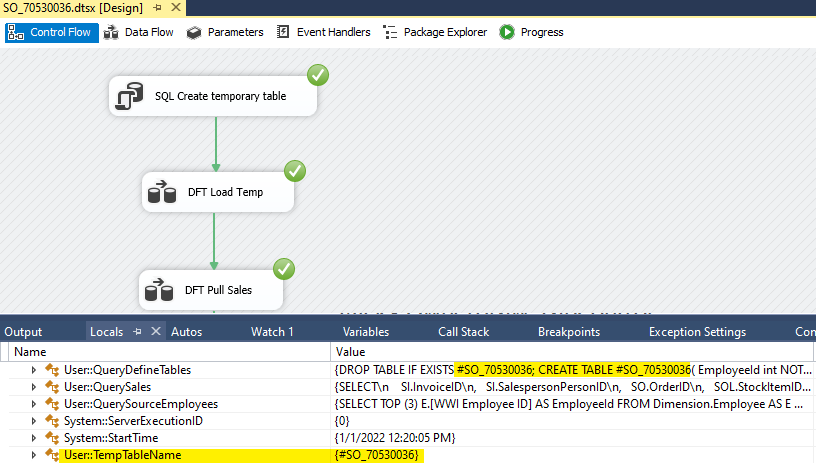This screenshot has height=463, width=816.
Task: Expand the User::QueryDefineTables variable
Action: [34, 370]
